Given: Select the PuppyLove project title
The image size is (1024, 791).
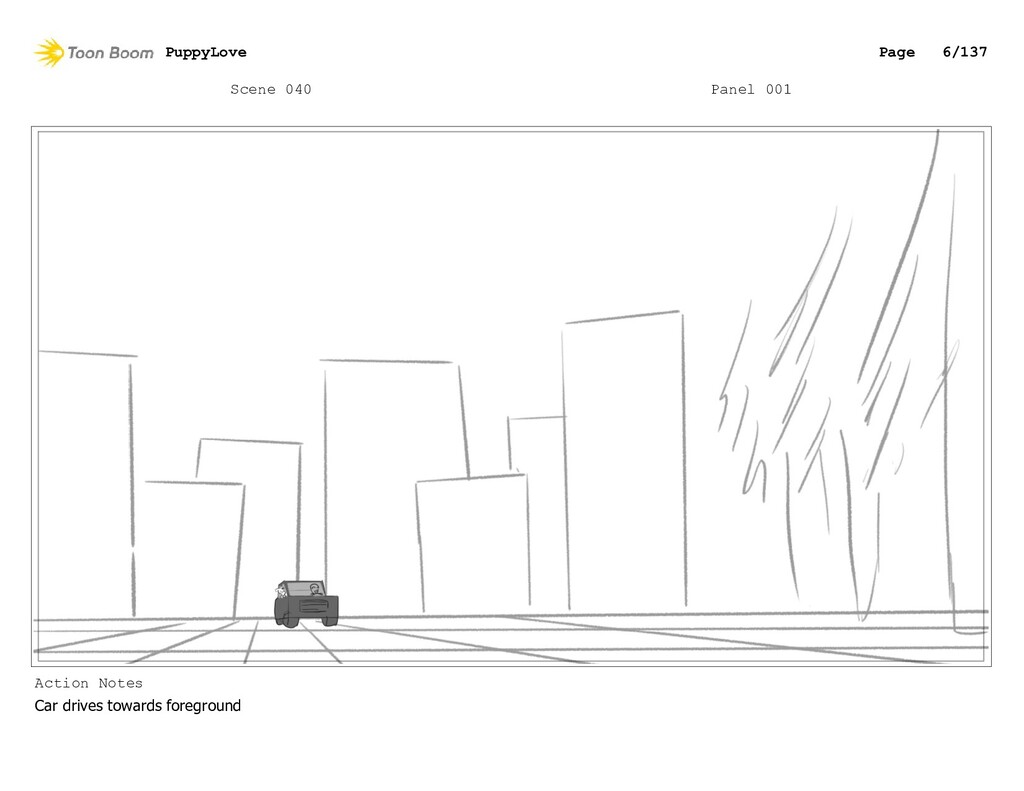Looking at the screenshot, I should [x=206, y=52].
